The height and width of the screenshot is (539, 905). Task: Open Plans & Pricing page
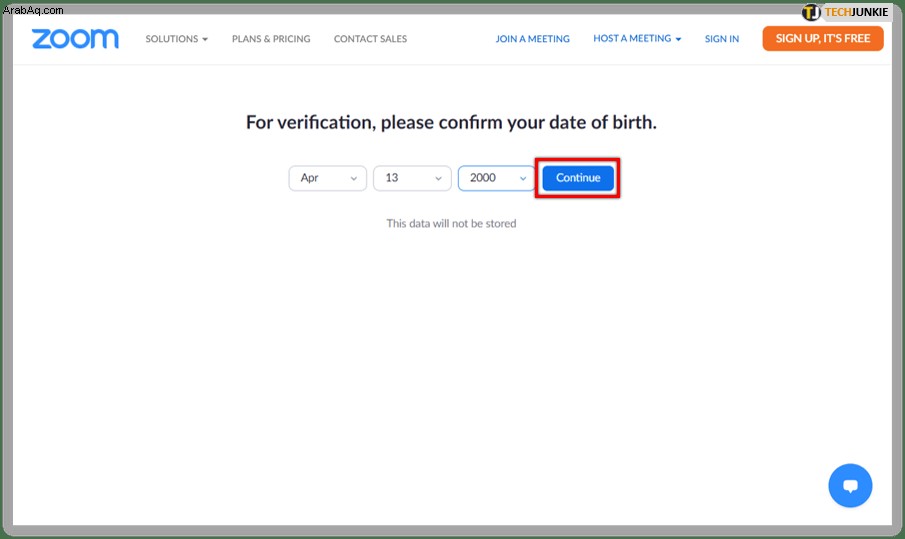point(271,39)
